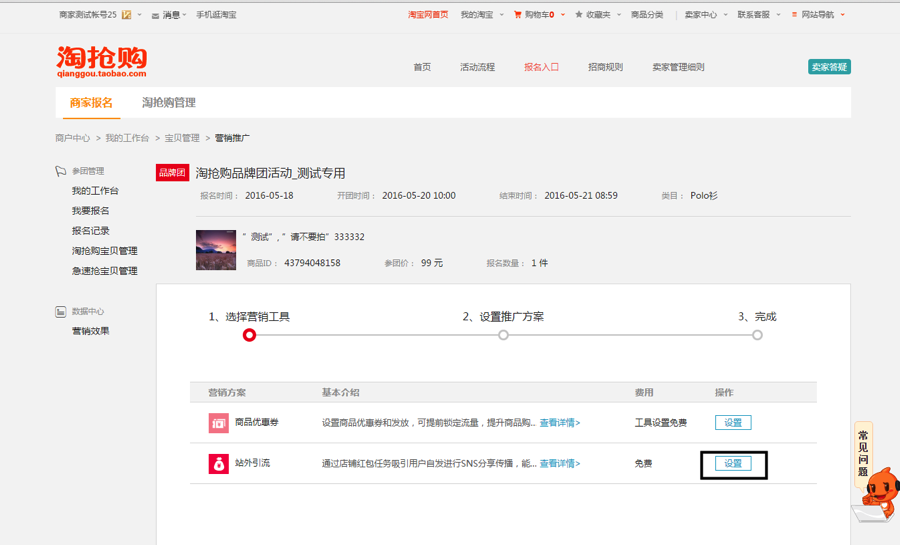Image resolution: width=900 pixels, height=545 pixels.
Task: Click the shopping cart icon
Action: (518, 14)
